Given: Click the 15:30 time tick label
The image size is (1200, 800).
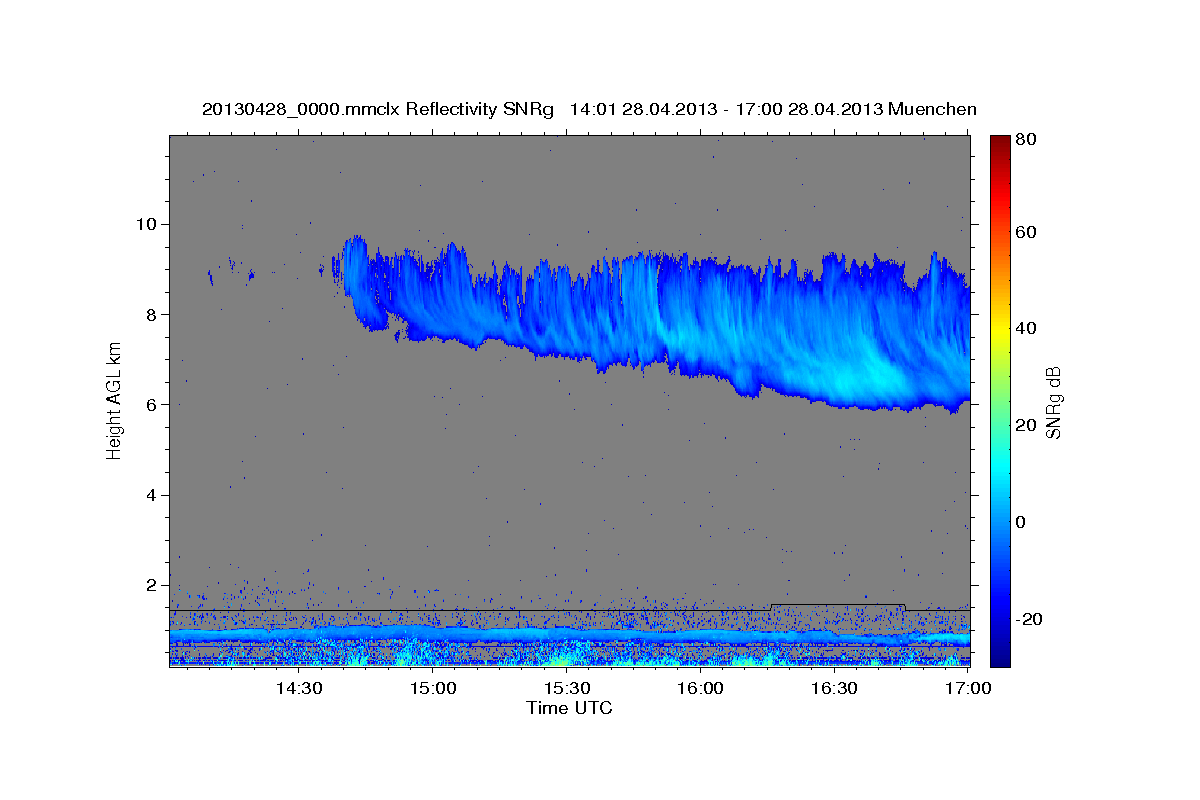Looking at the screenshot, I should [566, 689].
